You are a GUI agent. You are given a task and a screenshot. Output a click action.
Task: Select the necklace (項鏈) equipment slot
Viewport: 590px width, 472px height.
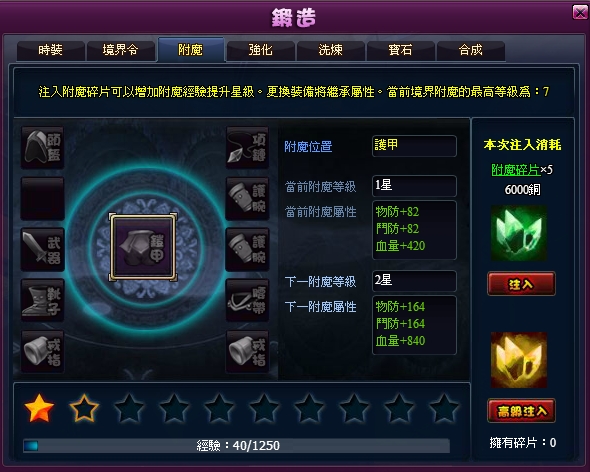click(247, 147)
